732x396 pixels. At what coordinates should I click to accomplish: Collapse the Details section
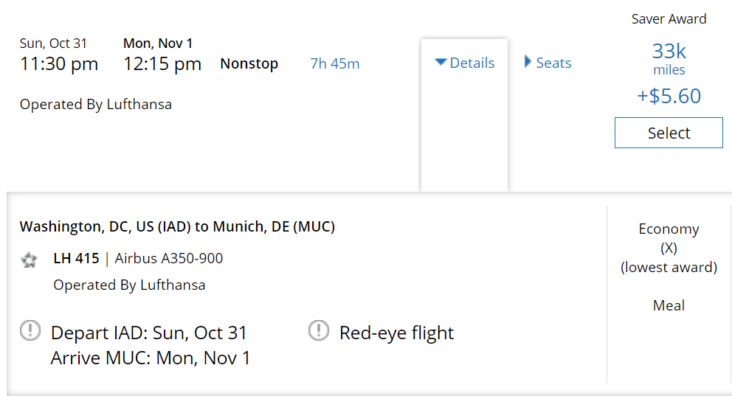click(x=465, y=63)
